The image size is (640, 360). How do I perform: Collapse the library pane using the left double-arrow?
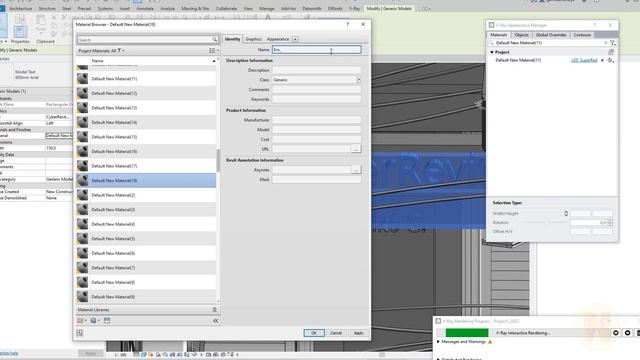pos(216,321)
